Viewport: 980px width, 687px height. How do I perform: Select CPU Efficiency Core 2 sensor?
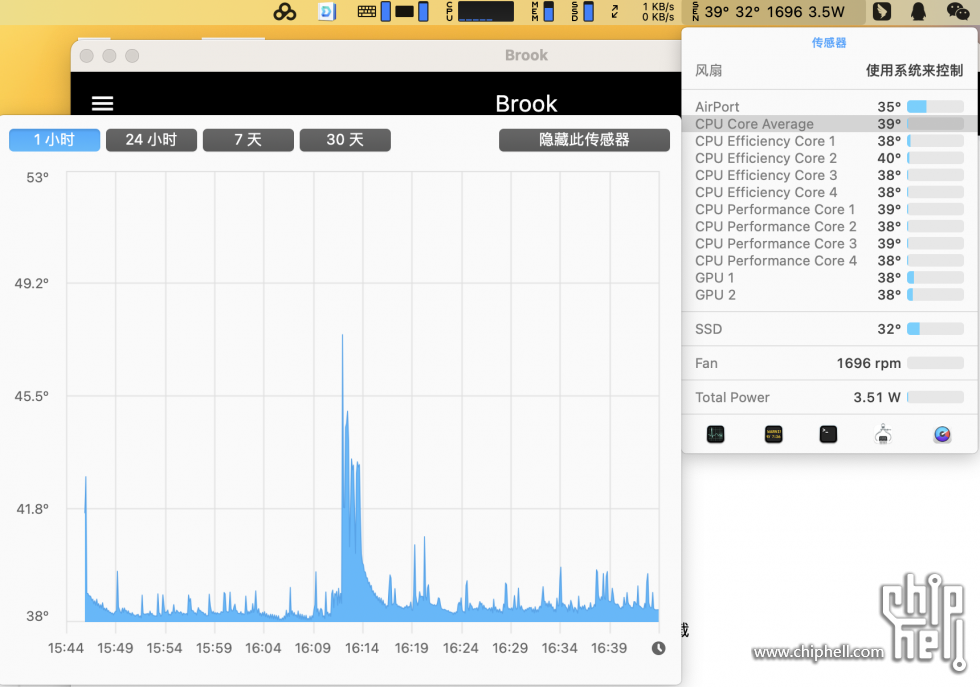(829, 158)
